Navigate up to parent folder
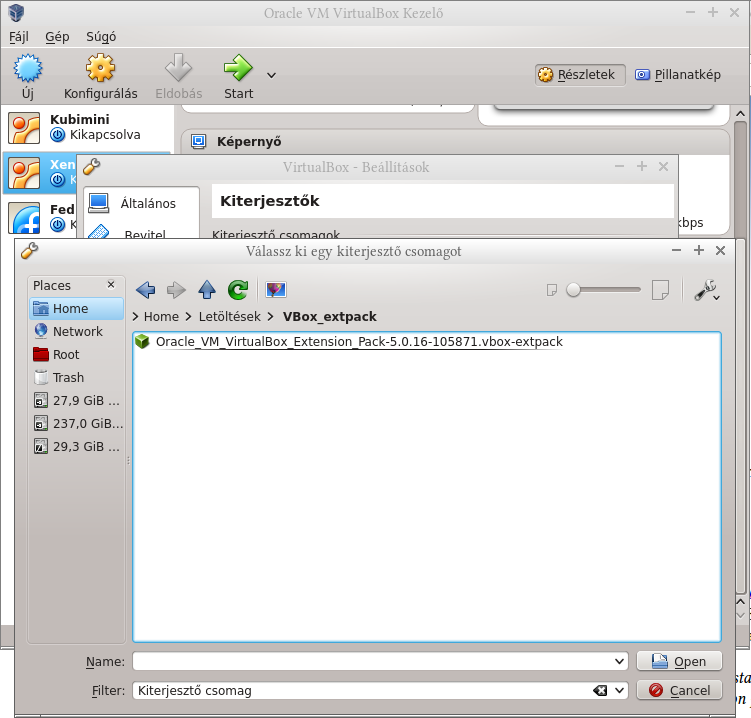 [x=207, y=290]
